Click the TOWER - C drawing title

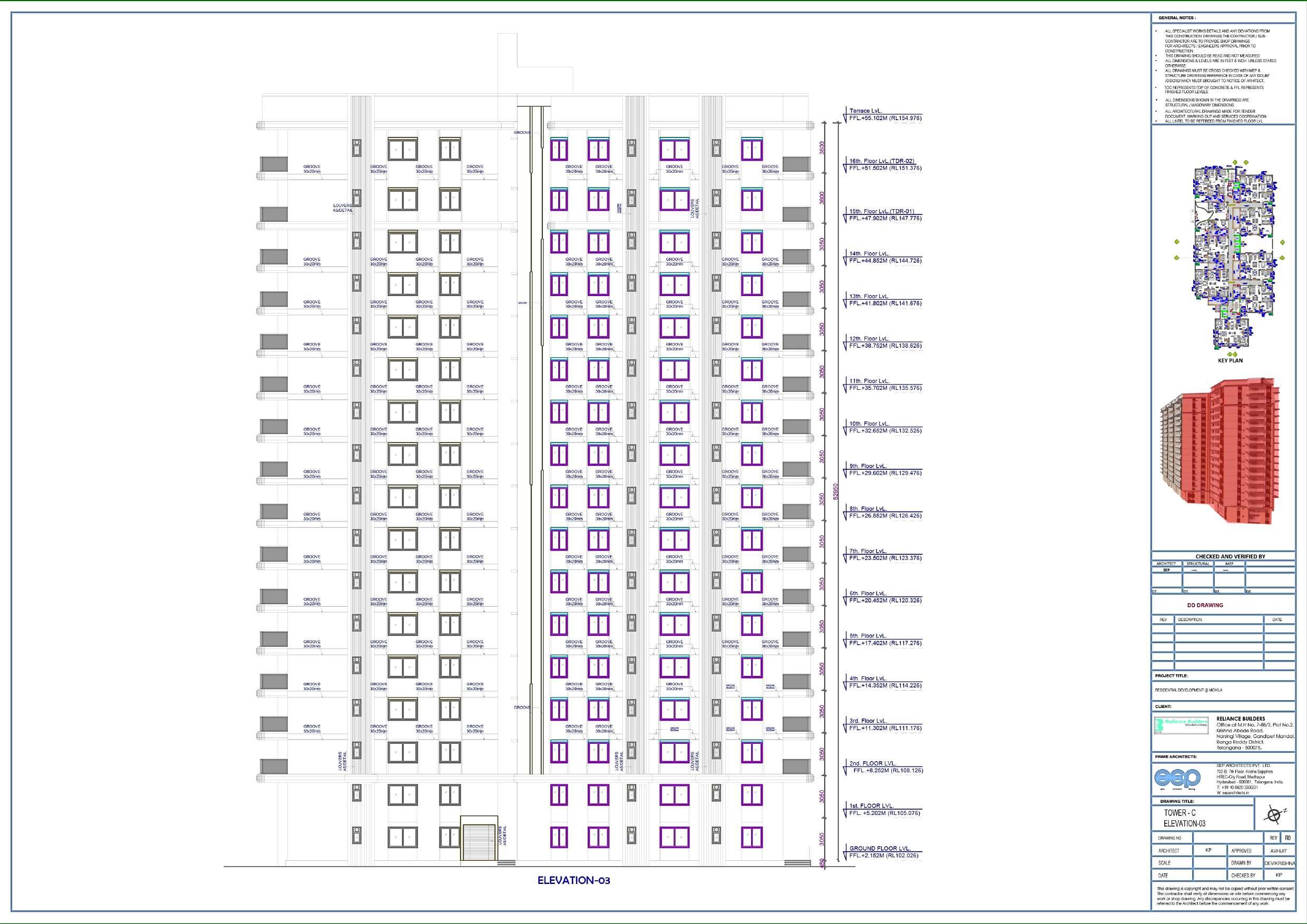coord(1179,812)
